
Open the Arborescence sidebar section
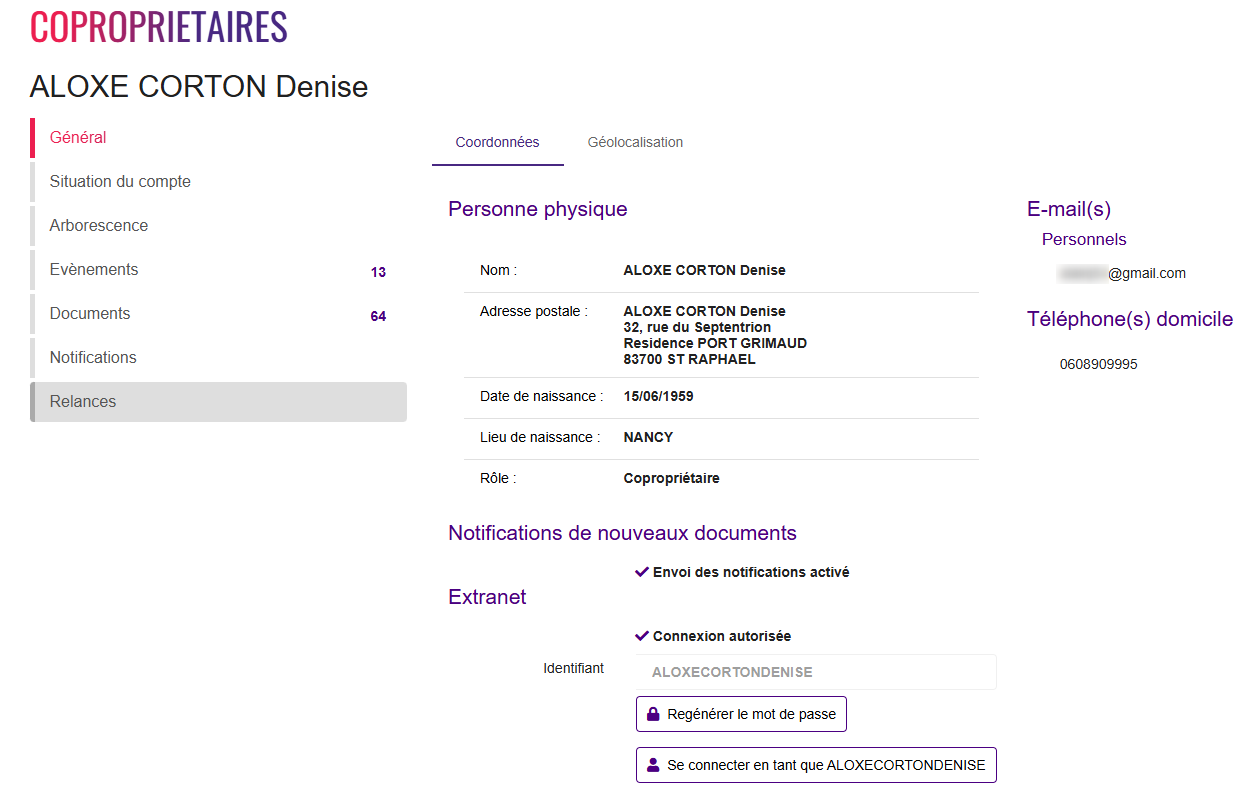coord(99,226)
